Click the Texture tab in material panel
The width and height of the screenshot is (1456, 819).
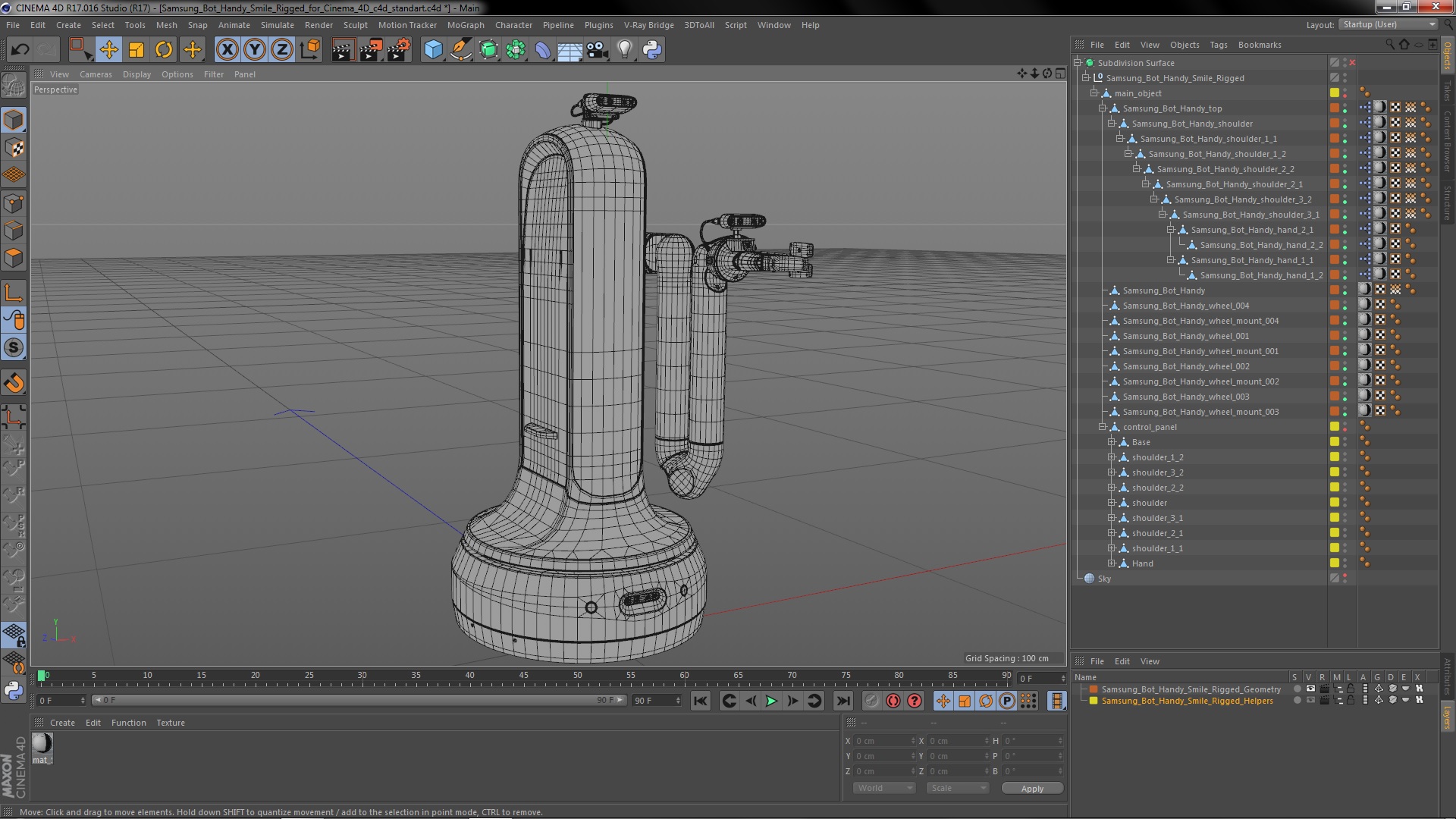(170, 722)
